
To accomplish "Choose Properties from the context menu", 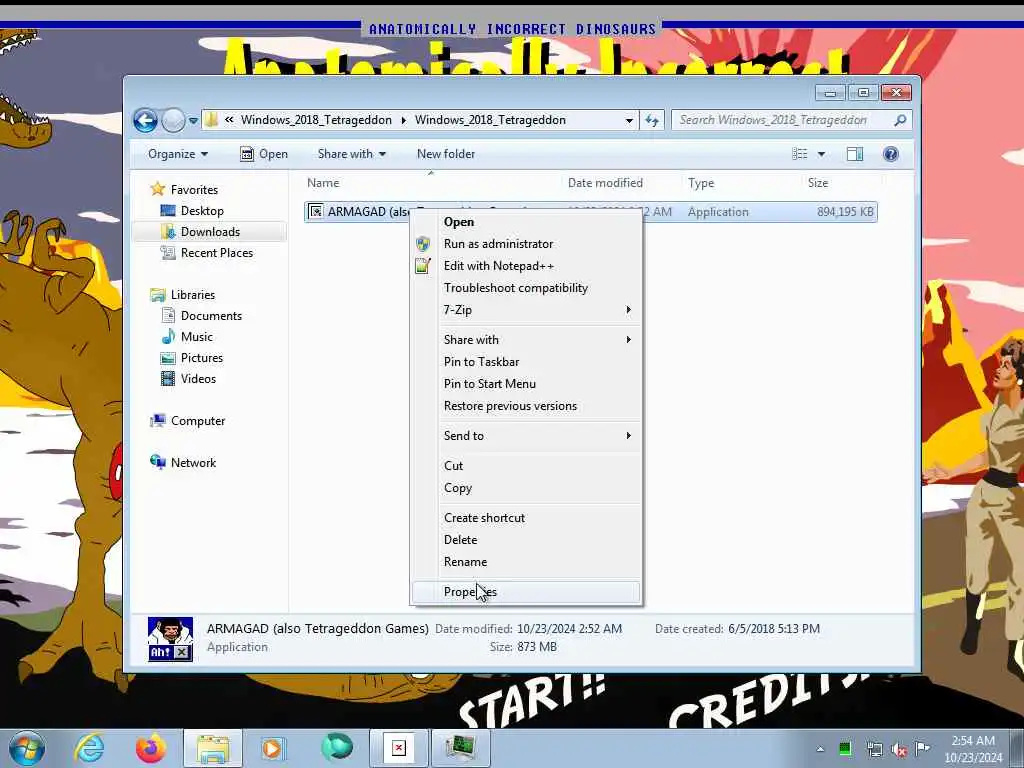I will [526, 592].
